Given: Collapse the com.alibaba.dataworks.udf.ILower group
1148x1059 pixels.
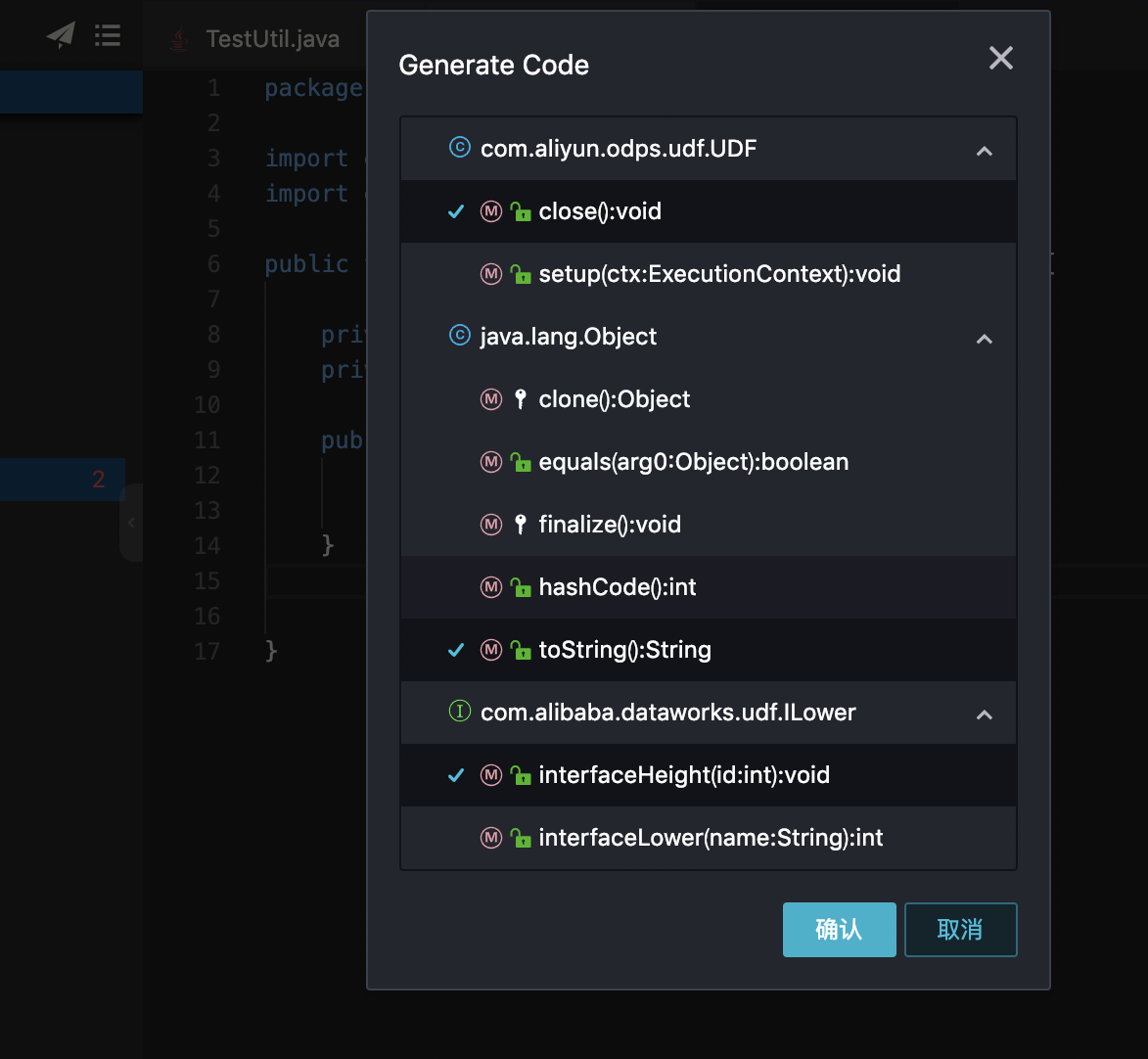Looking at the screenshot, I should (985, 714).
